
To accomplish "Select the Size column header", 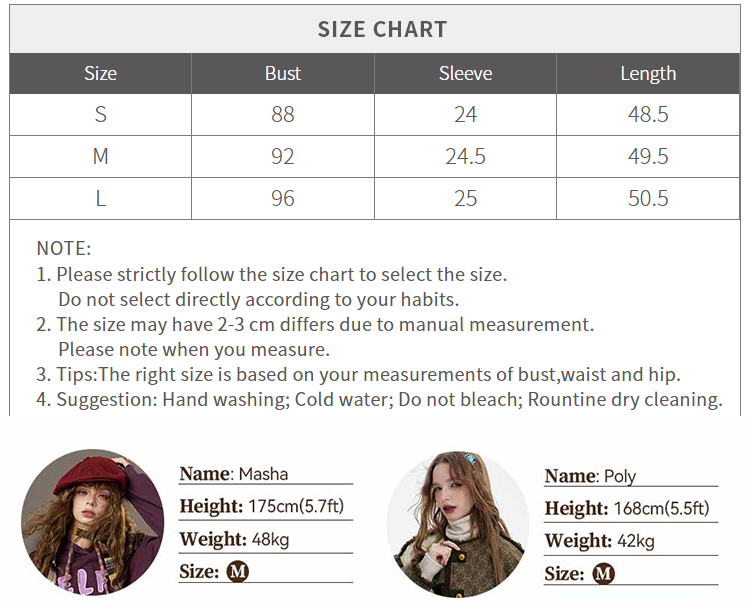I will tap(100, 73).
